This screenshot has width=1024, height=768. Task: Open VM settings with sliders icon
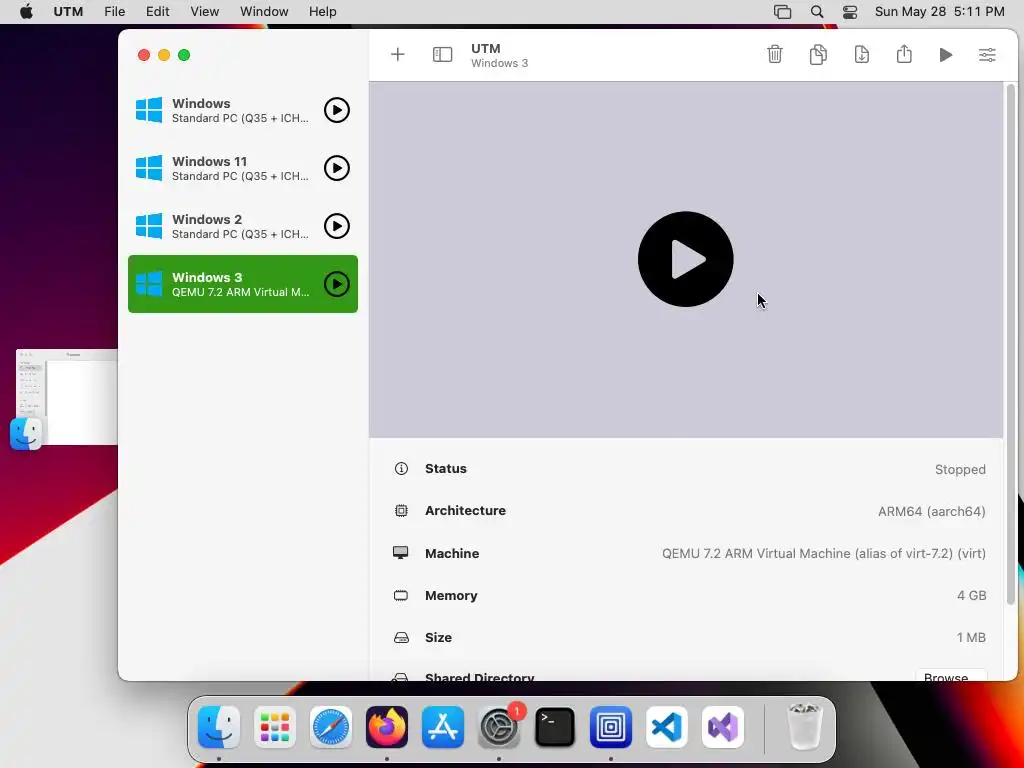click(x=987, y=55)
